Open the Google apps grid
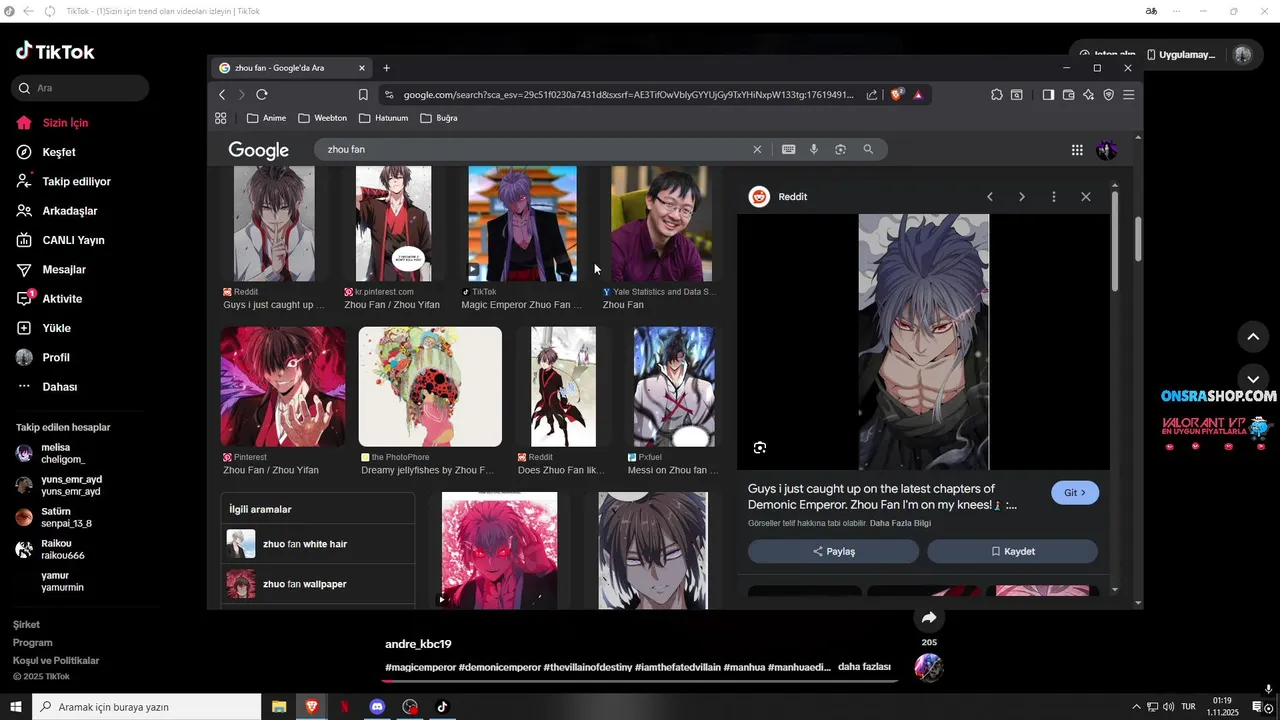The width and height of the screenshot is (1280, 720). point(1077,150)
